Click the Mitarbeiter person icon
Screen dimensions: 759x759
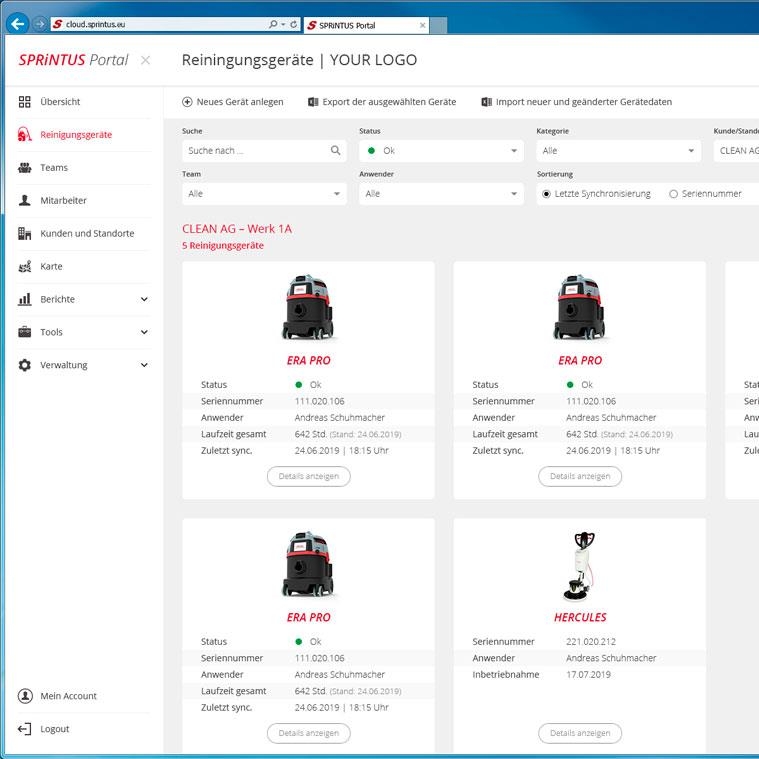point(24,200)
